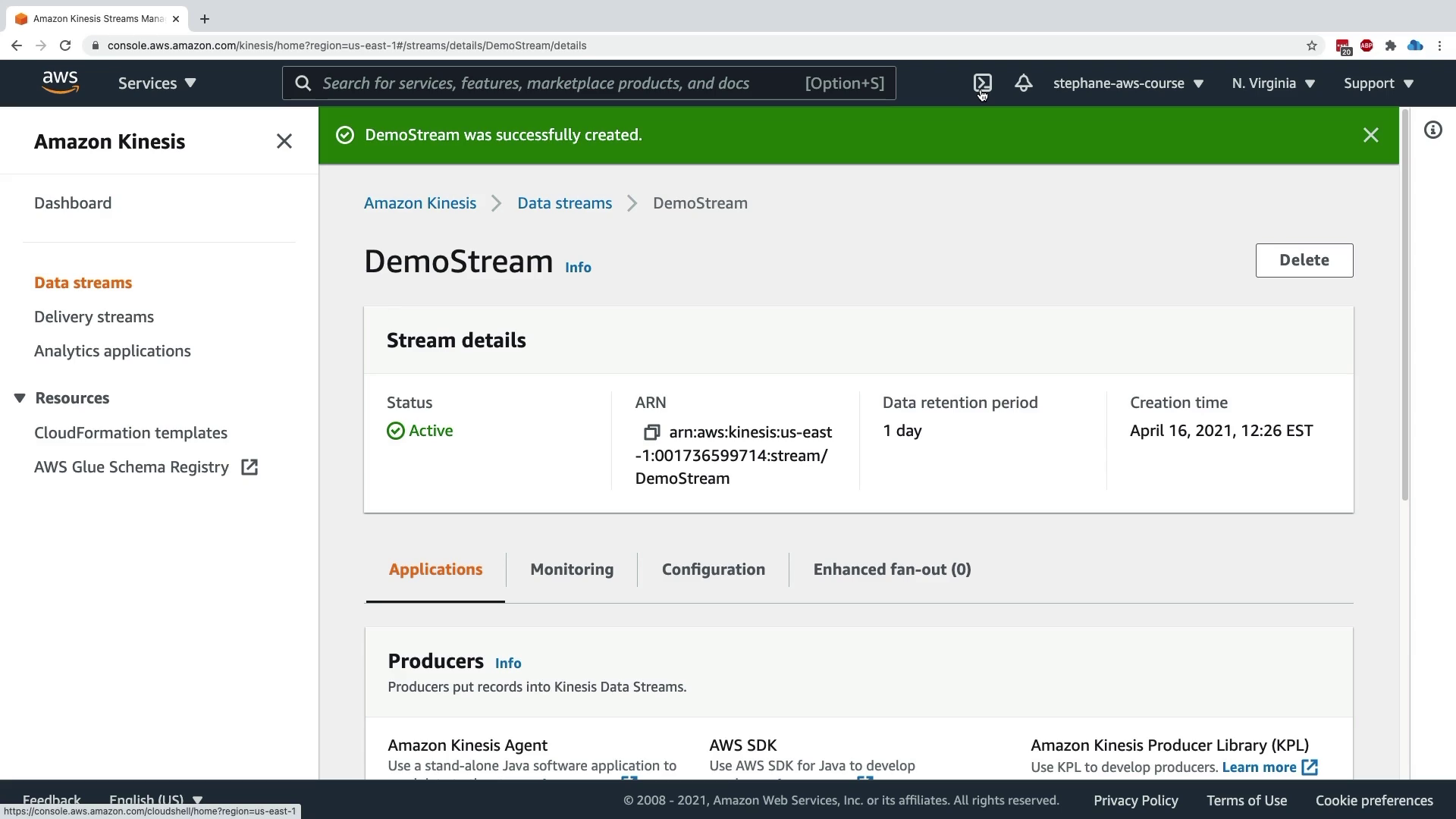This screenshot has width=1456, height=819.
Task: Open the info panel icon at right edge
Action: pyautogui.click(x=1432, y=130)
